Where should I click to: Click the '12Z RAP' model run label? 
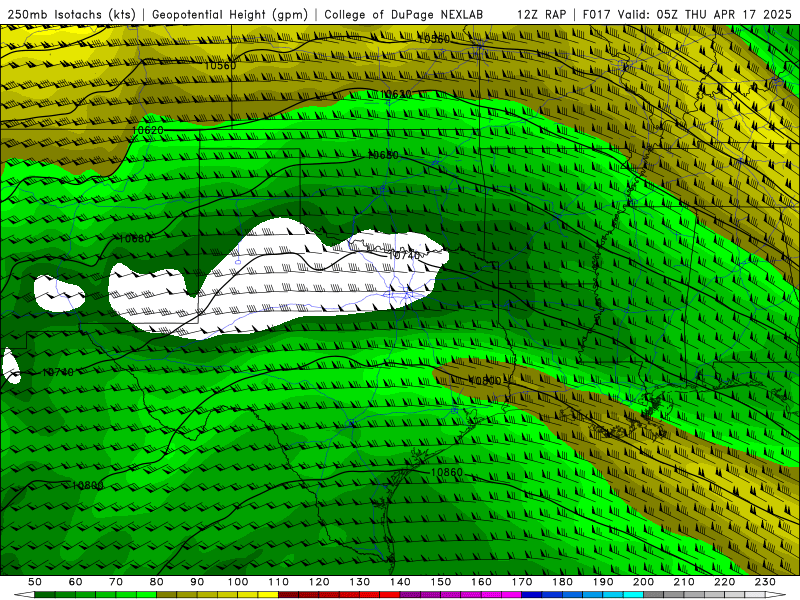(542, 14)
